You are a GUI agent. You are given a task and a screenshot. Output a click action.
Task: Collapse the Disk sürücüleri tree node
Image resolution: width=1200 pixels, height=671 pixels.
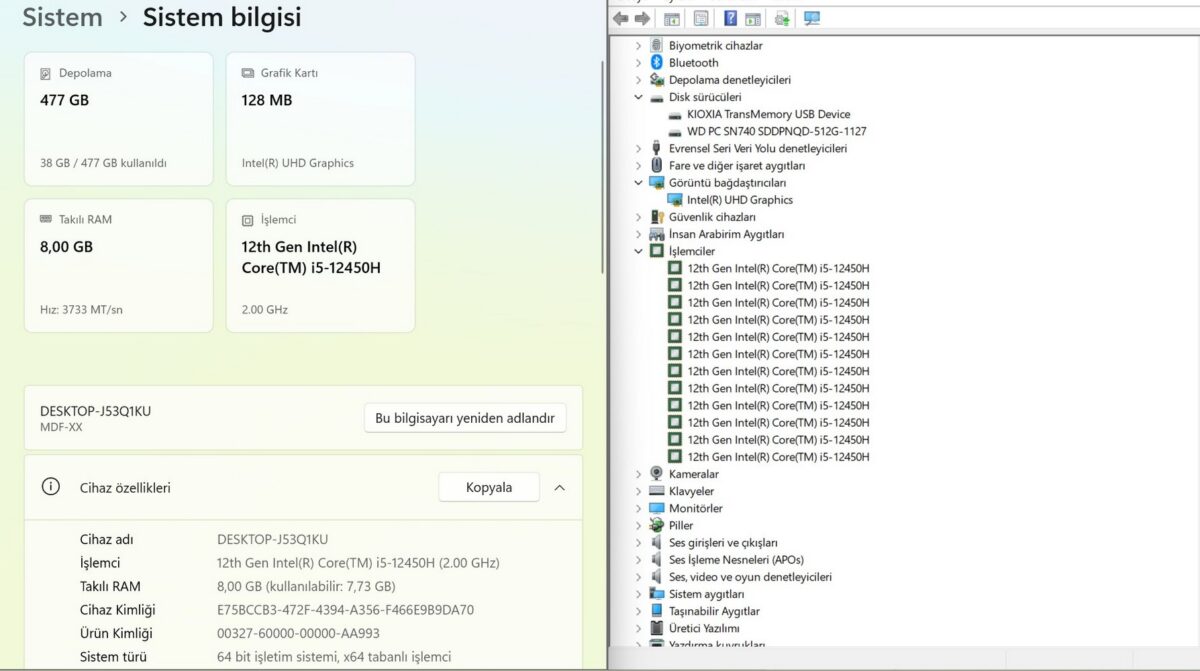(639, 97)
